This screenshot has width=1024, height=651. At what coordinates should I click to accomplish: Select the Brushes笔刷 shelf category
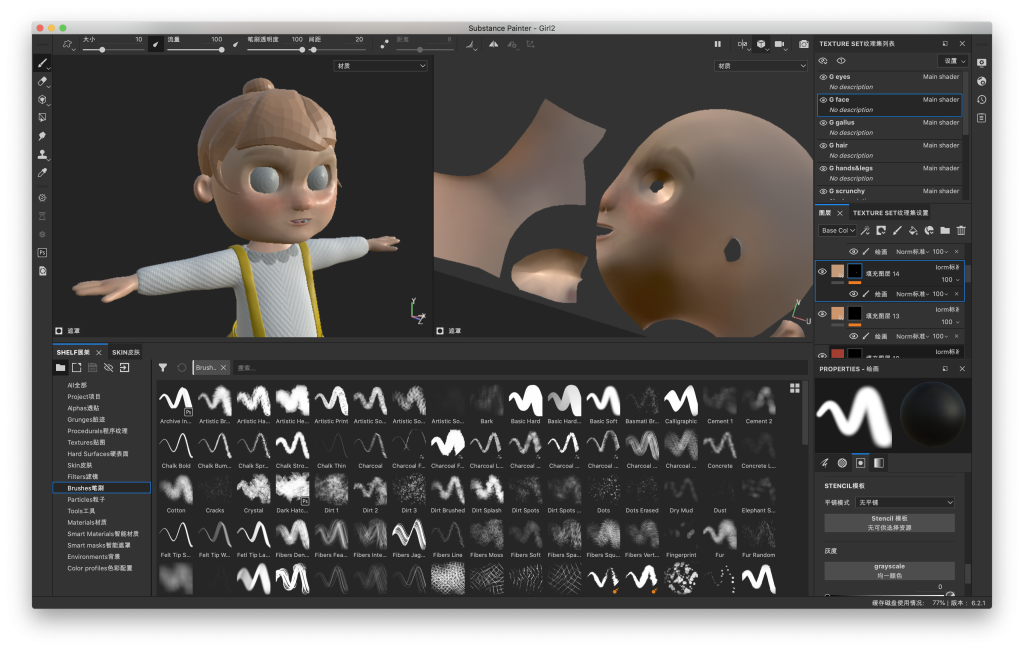coord(101,488)
